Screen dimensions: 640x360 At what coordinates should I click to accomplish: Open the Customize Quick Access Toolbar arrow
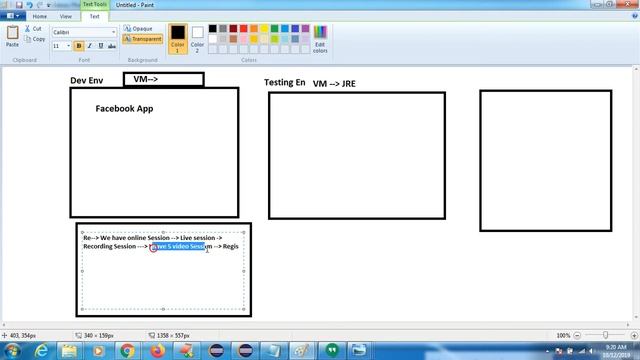(x=49, y=5)
